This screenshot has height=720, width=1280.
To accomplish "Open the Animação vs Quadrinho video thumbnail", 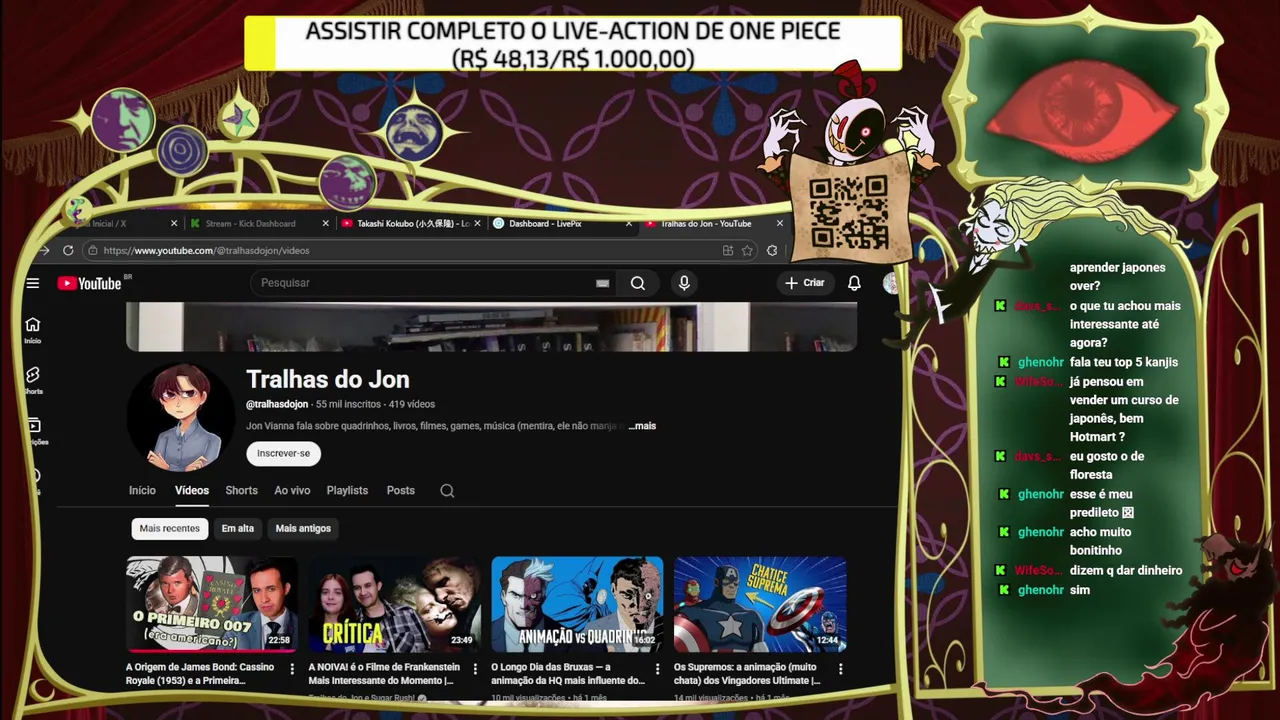I will (x=577, y=604).
